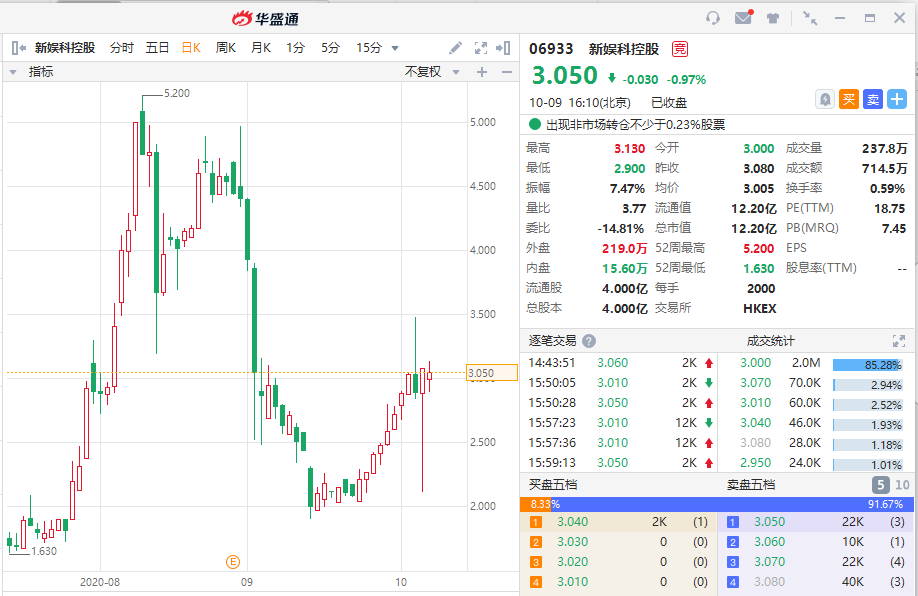
Task: Click ask level 1 price 3.050
Action: click(x=769, y=522)
